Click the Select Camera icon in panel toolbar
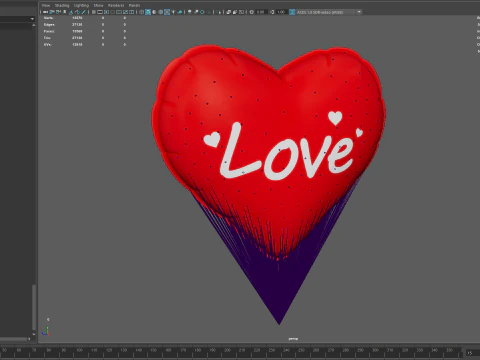The height and width of the screenshot is (360, 480). point(45,12)
